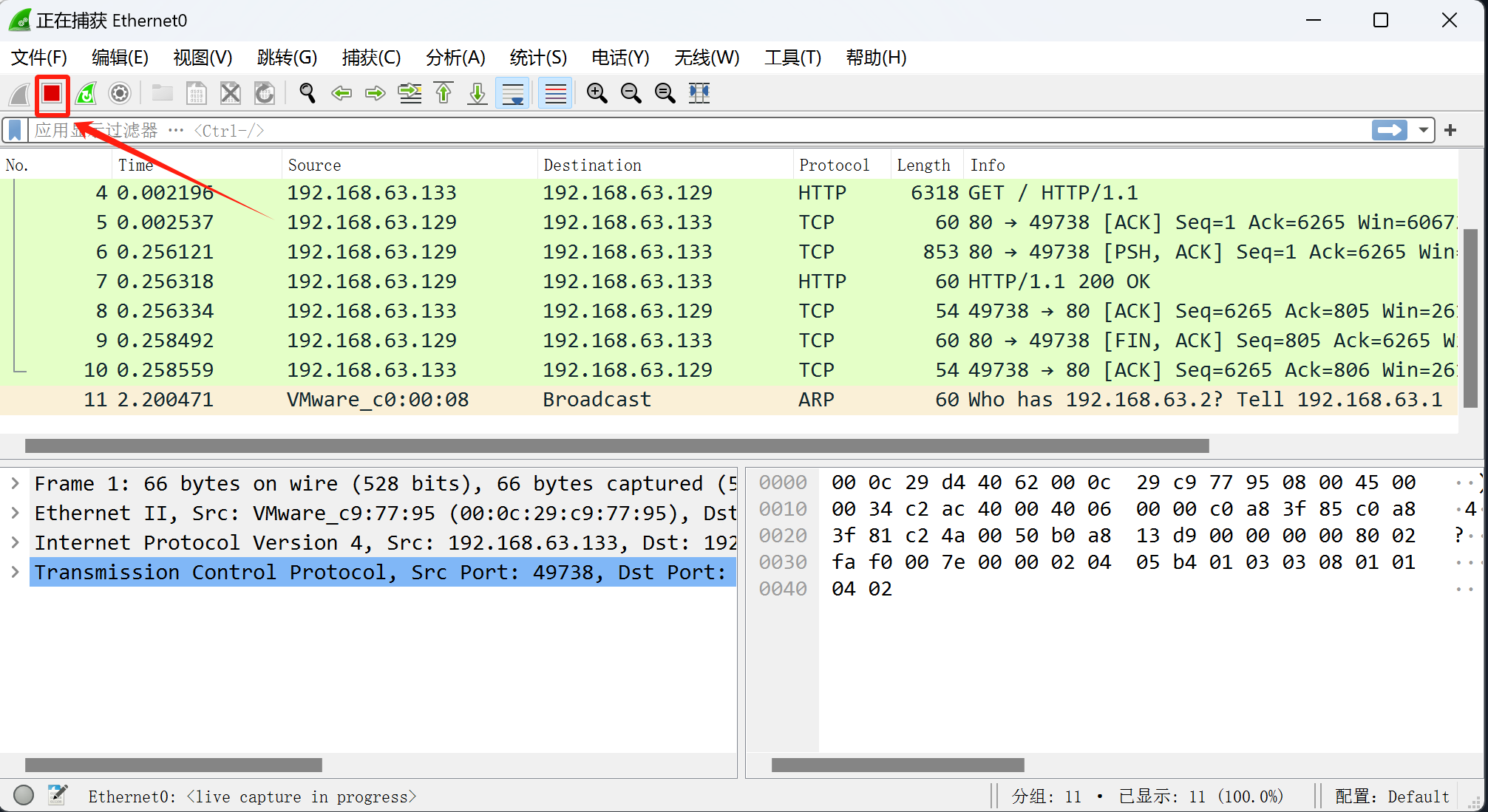
Task: Open the display filter history dropdown
Action: [x=1423, y=131]
